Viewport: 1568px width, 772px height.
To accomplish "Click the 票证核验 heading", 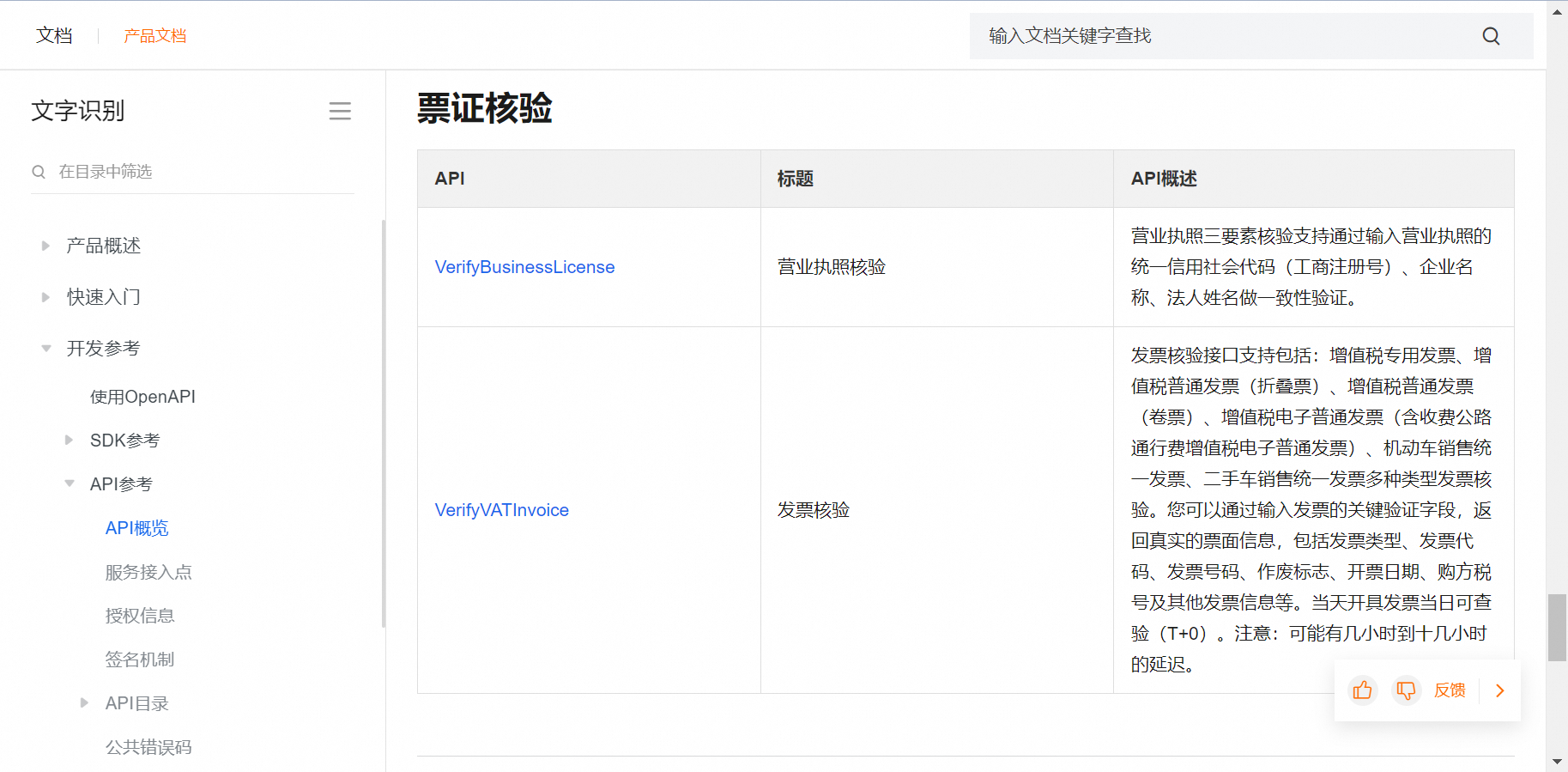I will tap(485, 109).
